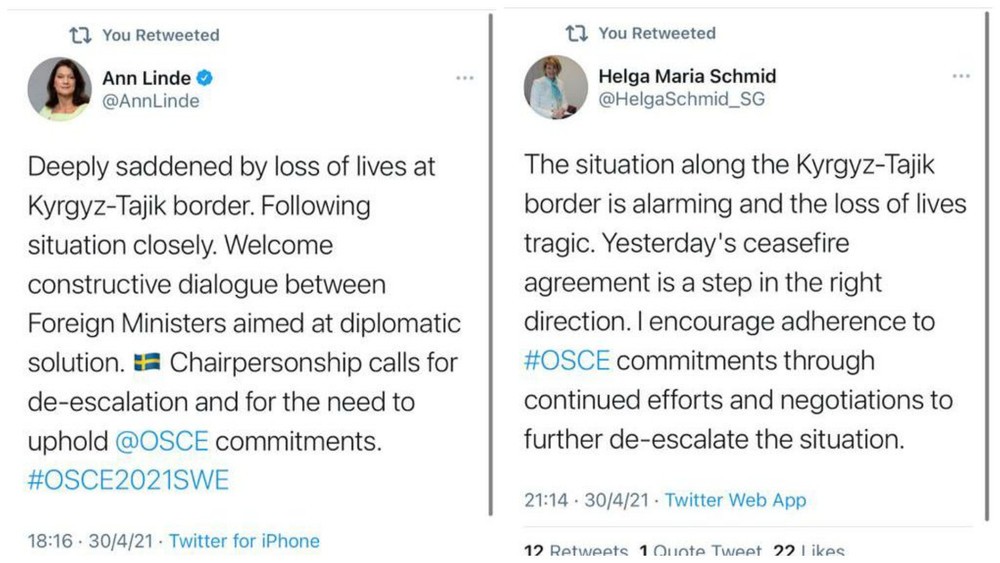Click retweet icon above Ann Linde tweet
1000x563 pixels.
(x=80, y=35)
